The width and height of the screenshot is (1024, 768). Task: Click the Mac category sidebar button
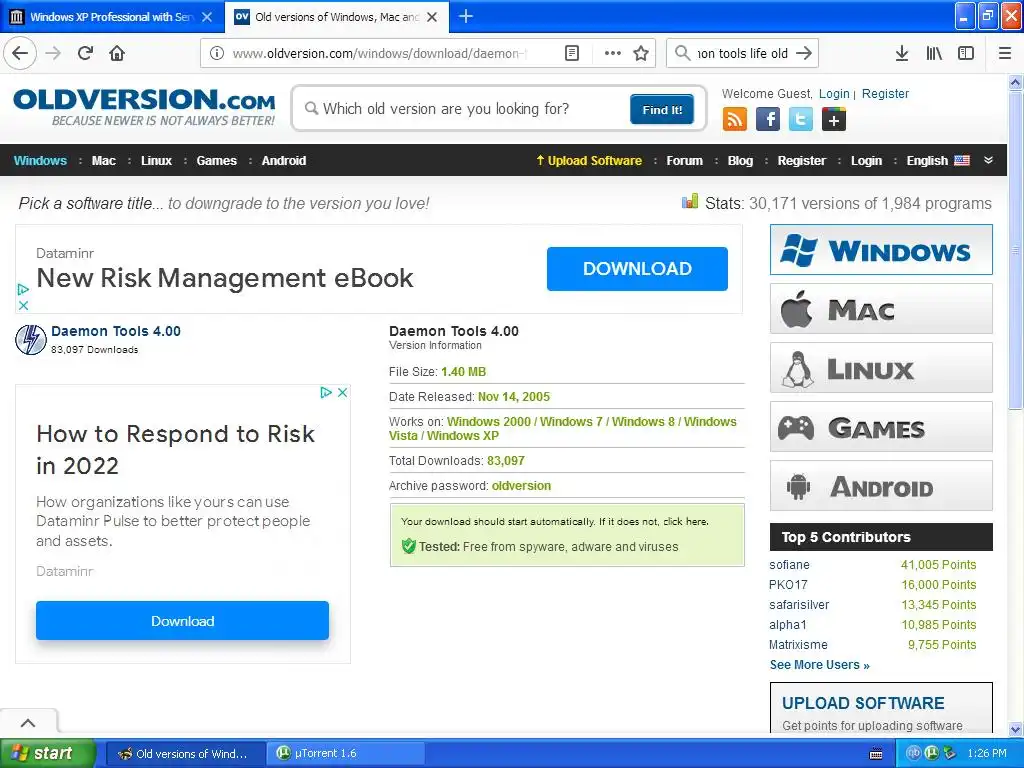[881, 309]
